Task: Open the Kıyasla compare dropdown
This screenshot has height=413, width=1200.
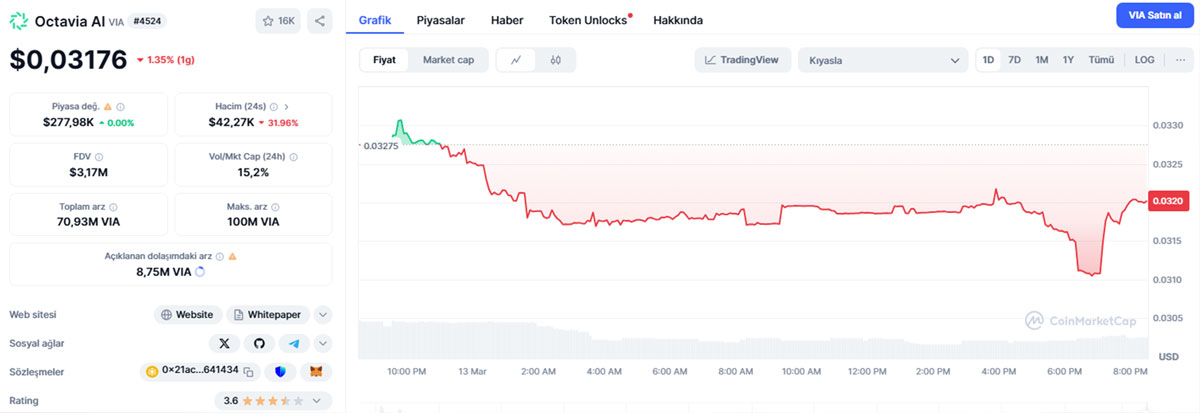Action: (x=883, y=60)
